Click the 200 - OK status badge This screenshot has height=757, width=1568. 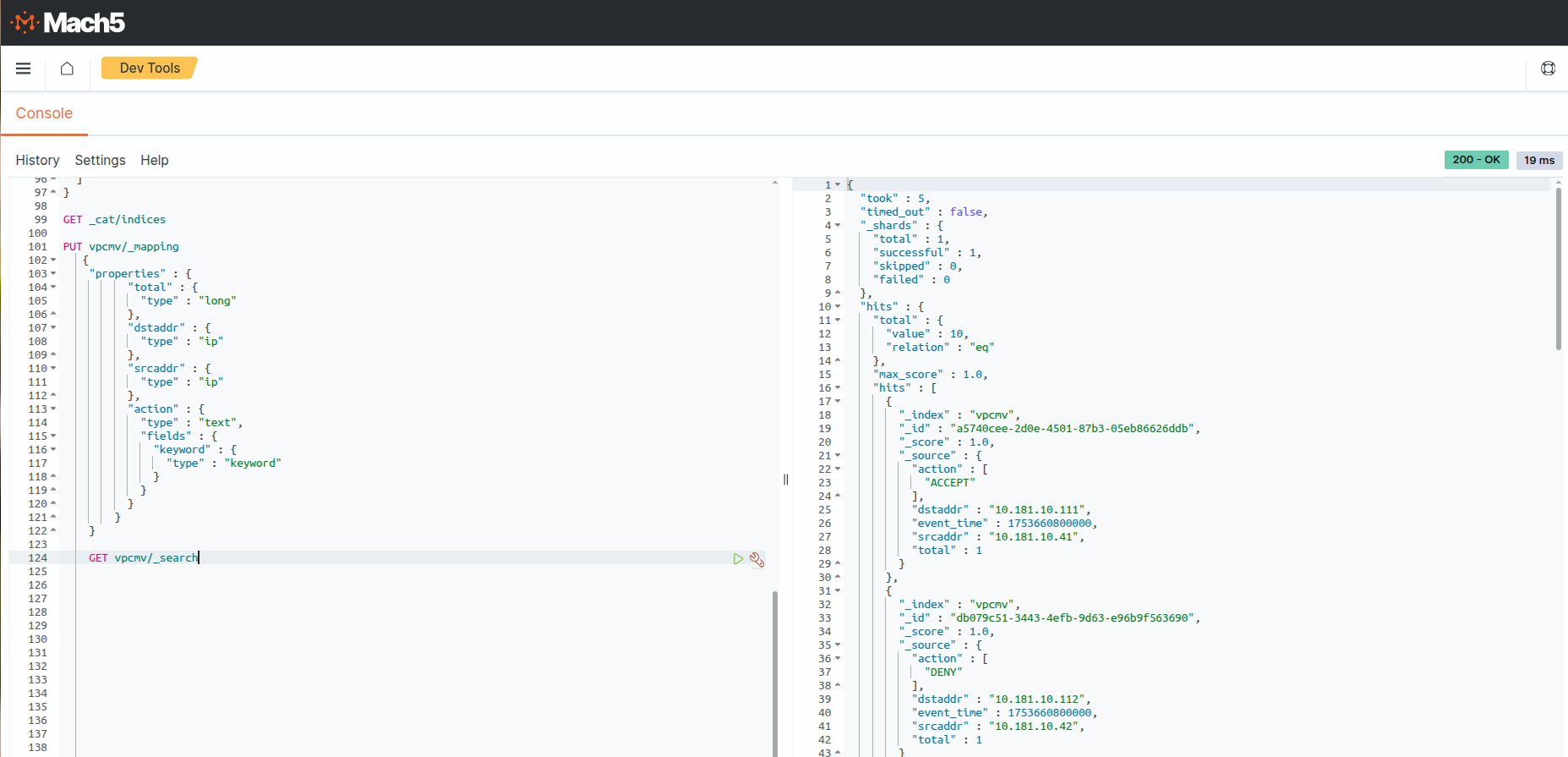point(1476,159)
